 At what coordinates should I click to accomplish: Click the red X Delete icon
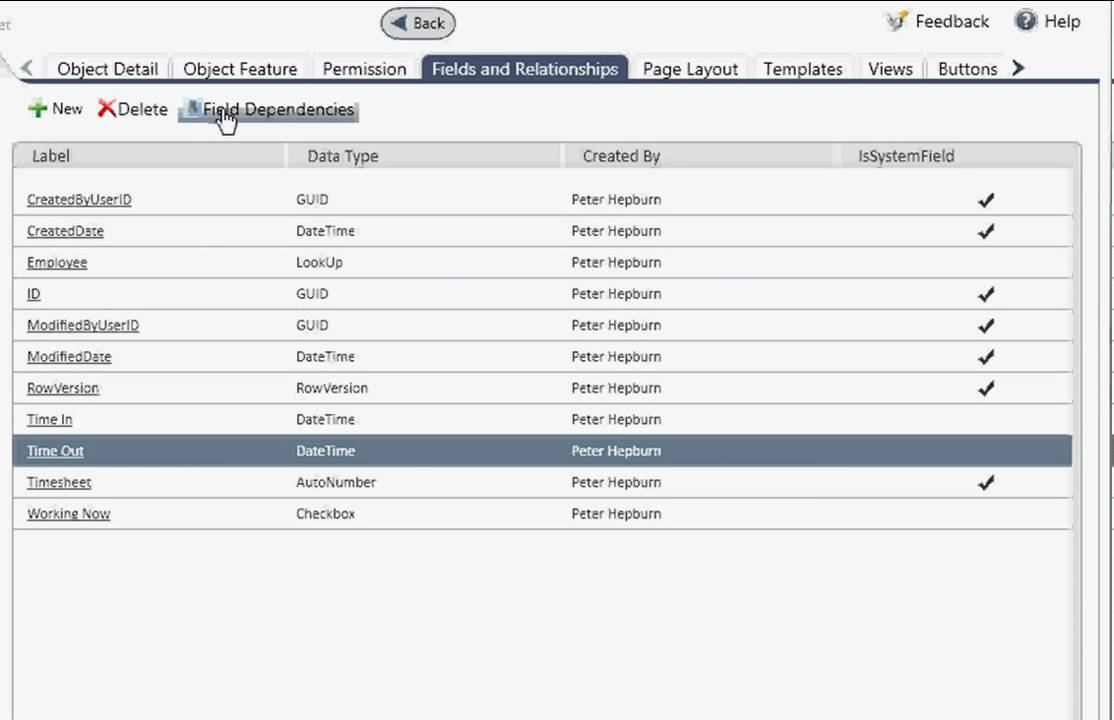click(107, 109)
